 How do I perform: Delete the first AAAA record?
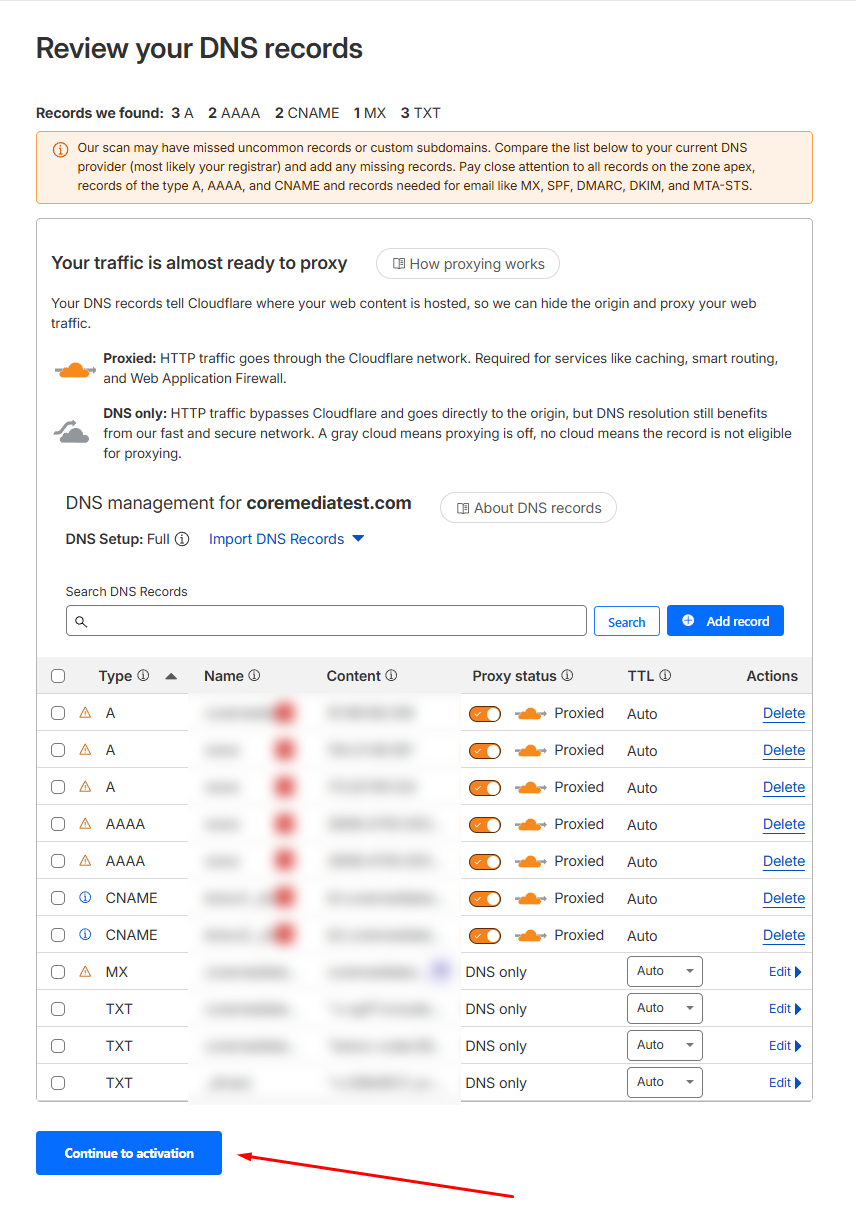783,825
